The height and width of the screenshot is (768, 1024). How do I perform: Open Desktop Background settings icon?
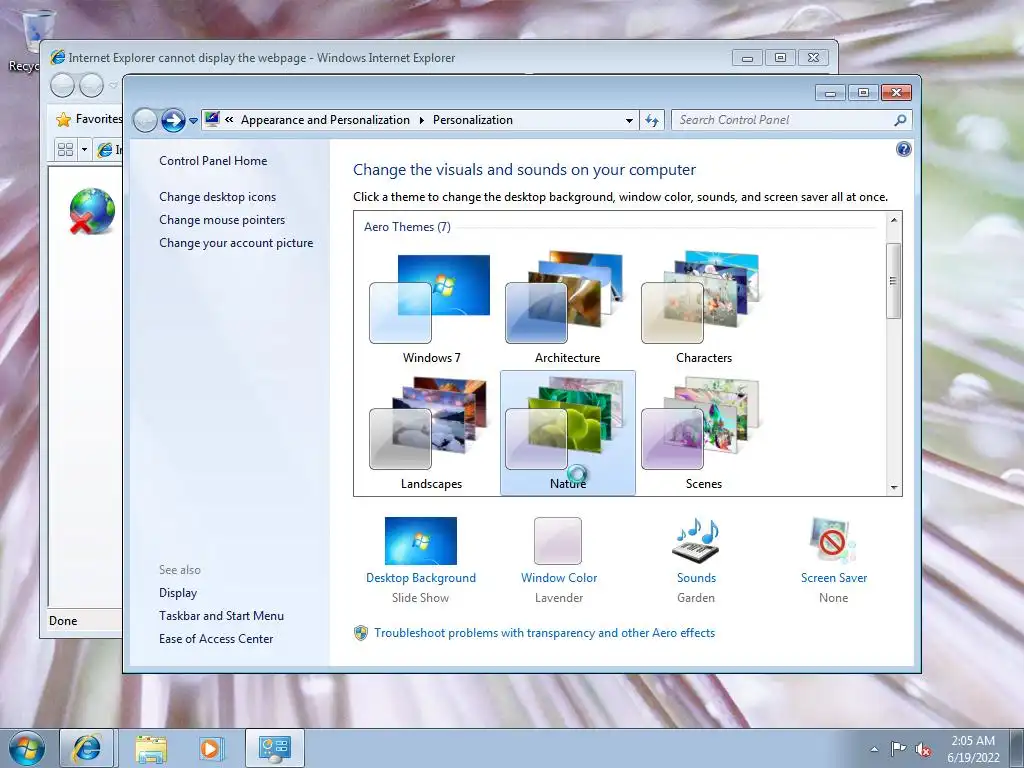[421, 541]
